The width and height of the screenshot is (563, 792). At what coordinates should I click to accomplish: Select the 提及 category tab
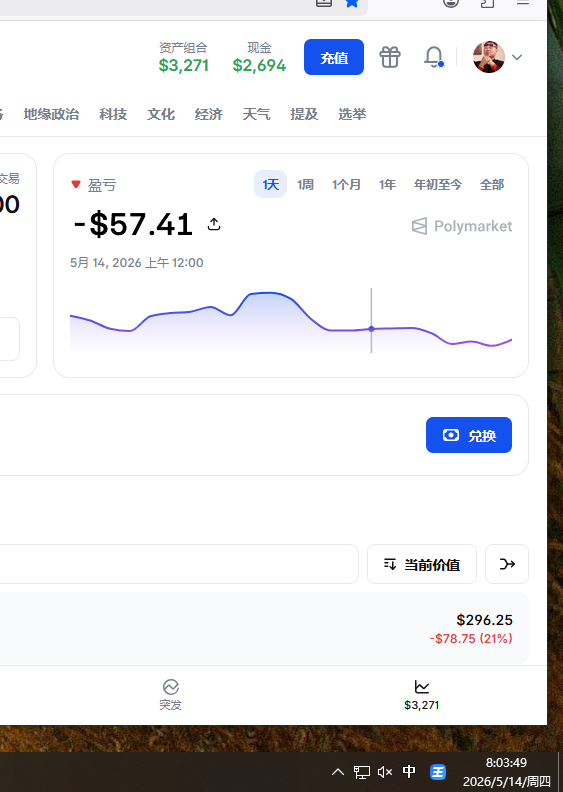pos(304,114)
